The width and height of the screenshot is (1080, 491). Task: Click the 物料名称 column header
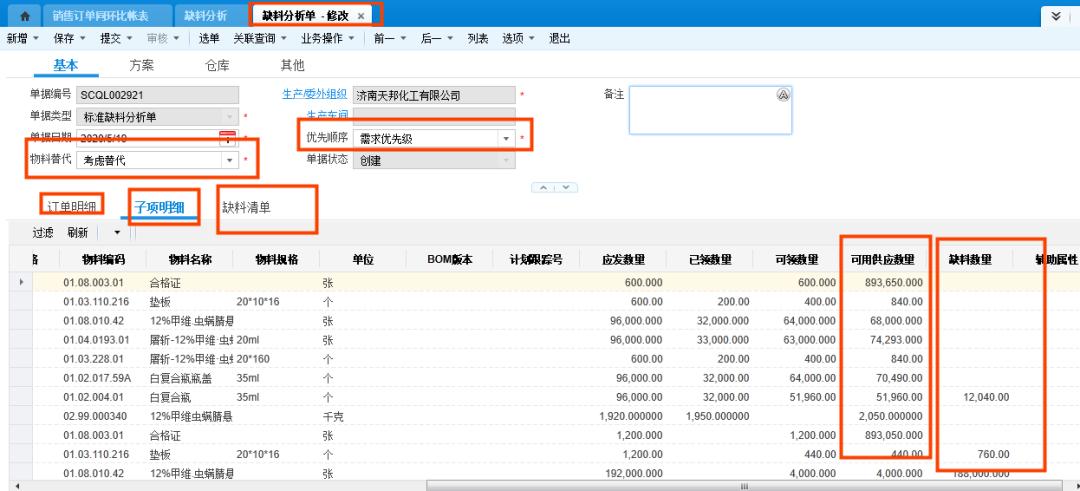(190, 260)
